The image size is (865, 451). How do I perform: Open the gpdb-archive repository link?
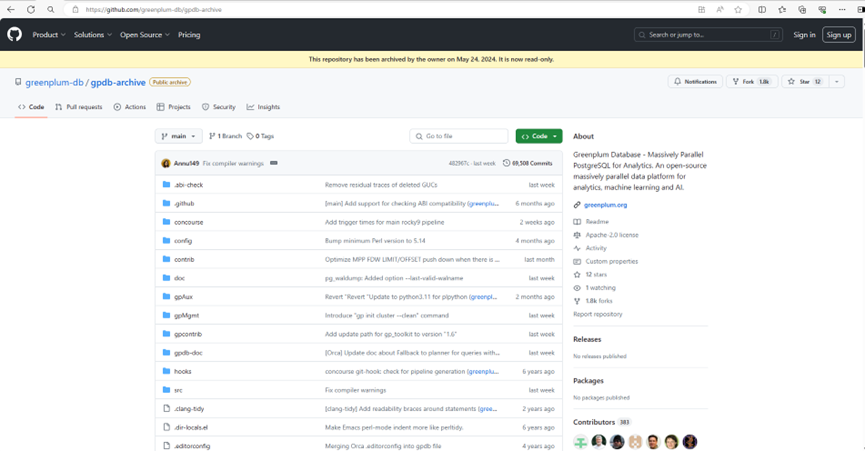118,82
